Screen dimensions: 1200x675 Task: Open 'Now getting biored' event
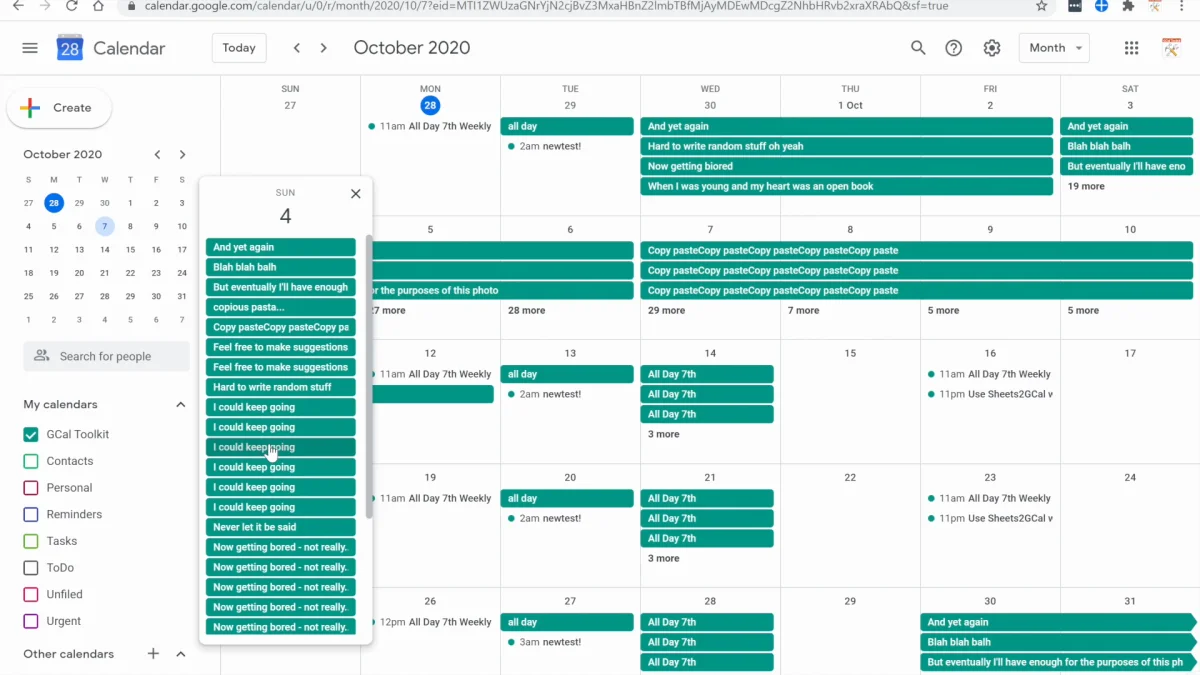(846, 166)
